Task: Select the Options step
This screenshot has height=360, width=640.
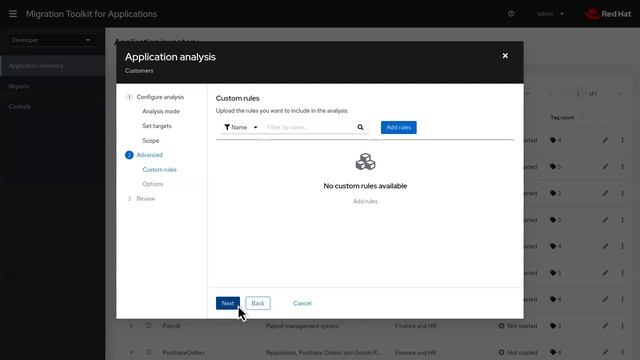Action: pyautogui.click(x=153, y=184)
